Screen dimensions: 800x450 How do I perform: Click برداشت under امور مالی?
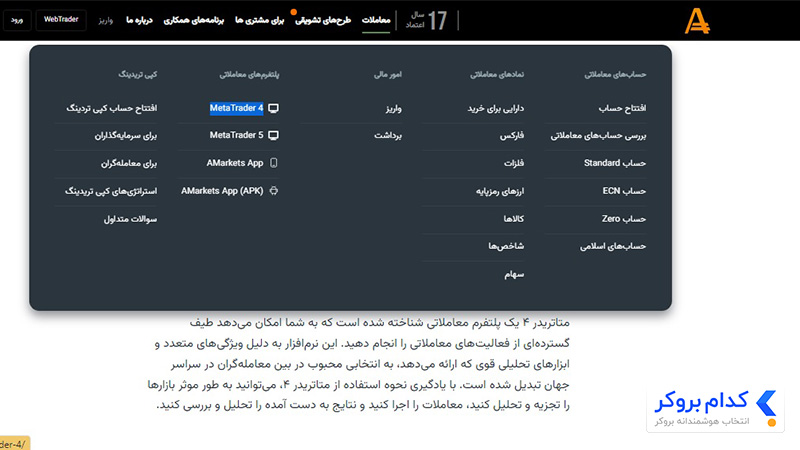pos(388,135)
